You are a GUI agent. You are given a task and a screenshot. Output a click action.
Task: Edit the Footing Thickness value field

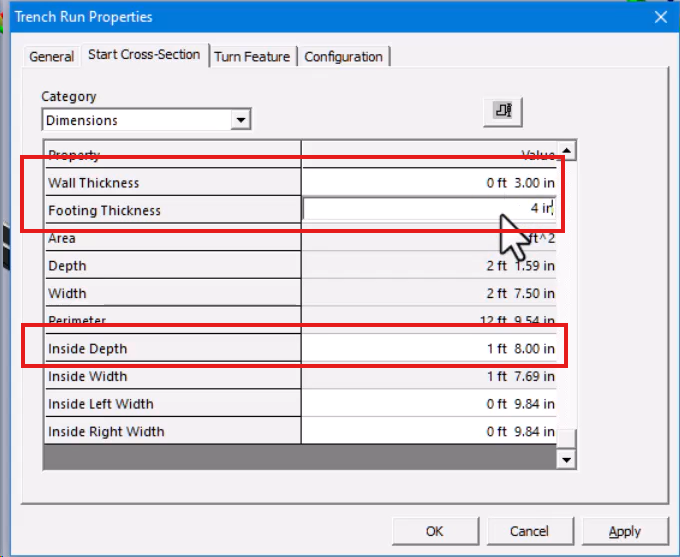428,209
